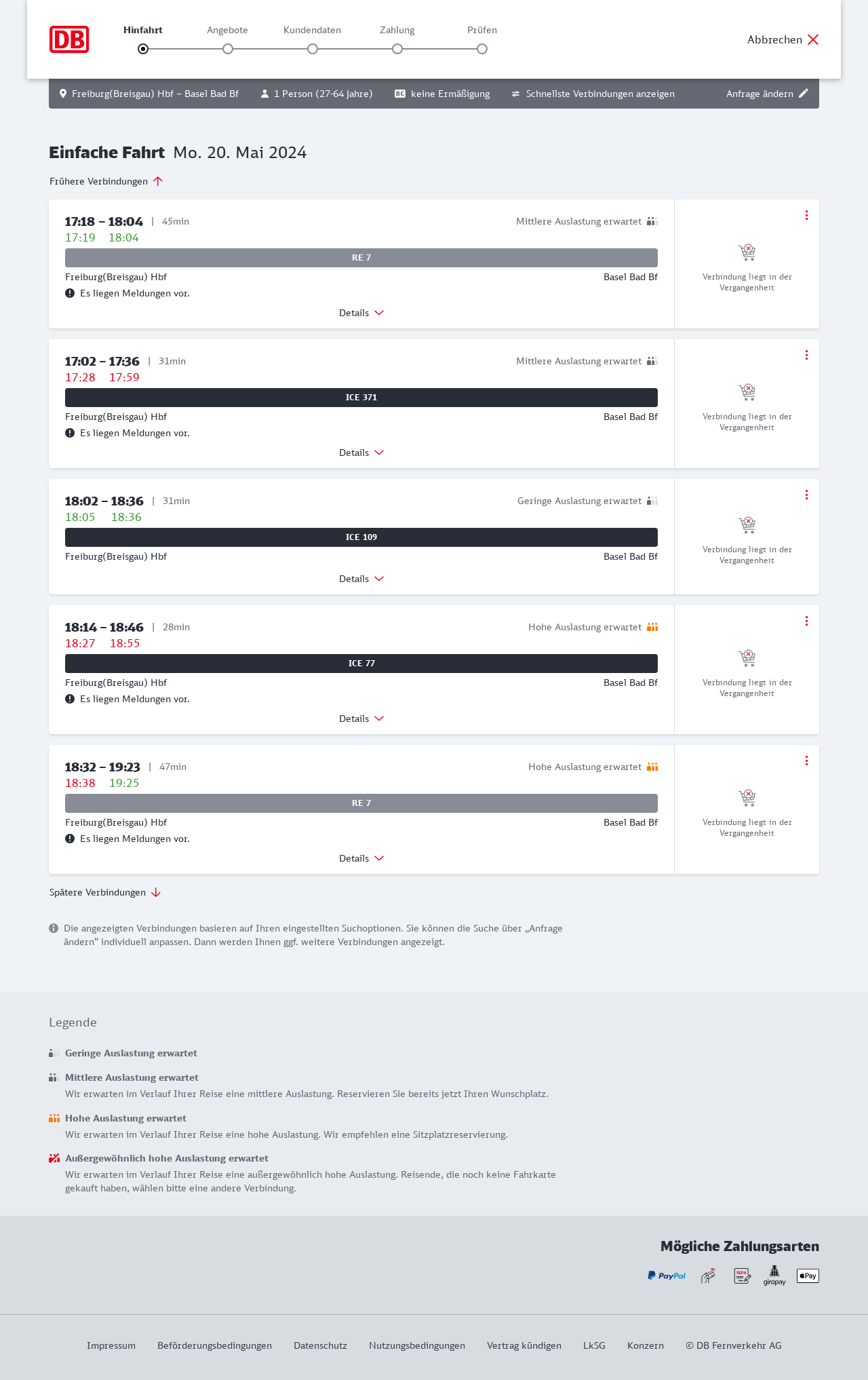Open the three-dot menu for ICE 371
The image size is (868, 1380).
pos(806,355)
